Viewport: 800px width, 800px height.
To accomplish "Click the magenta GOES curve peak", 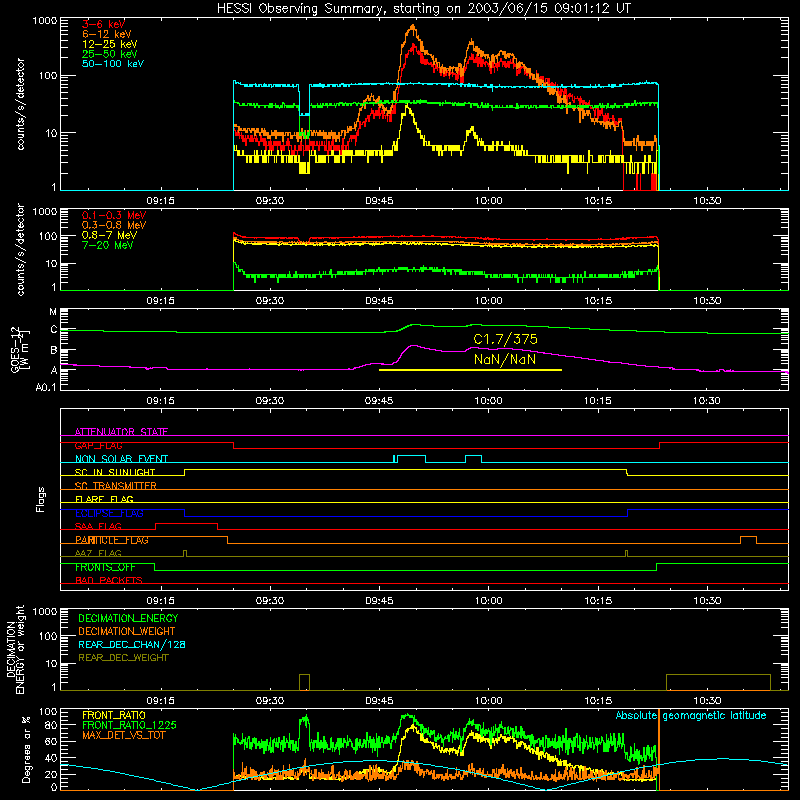I will pyautogui.click(x=412, y=346).
